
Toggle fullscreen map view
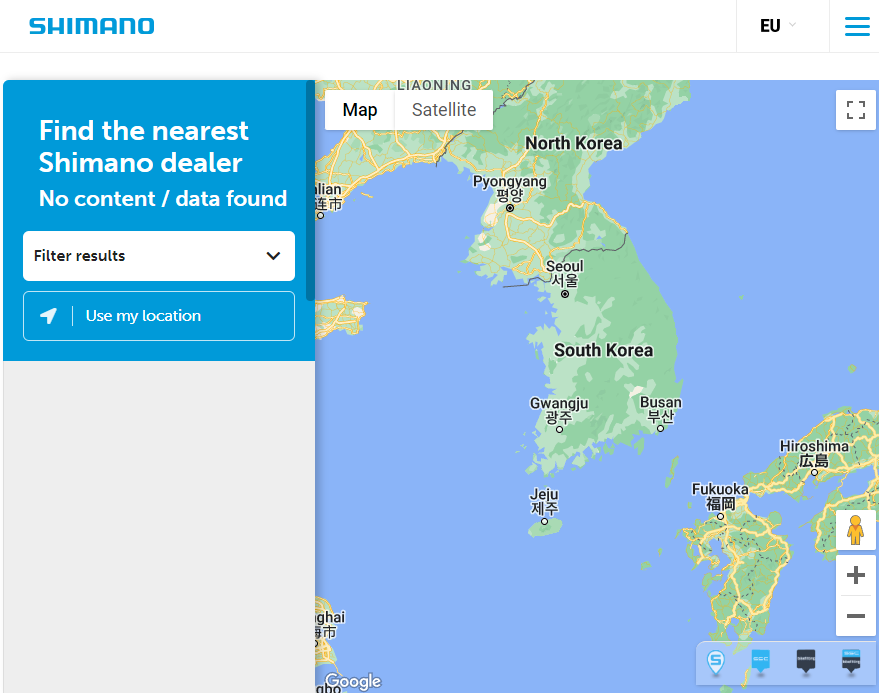855,110
